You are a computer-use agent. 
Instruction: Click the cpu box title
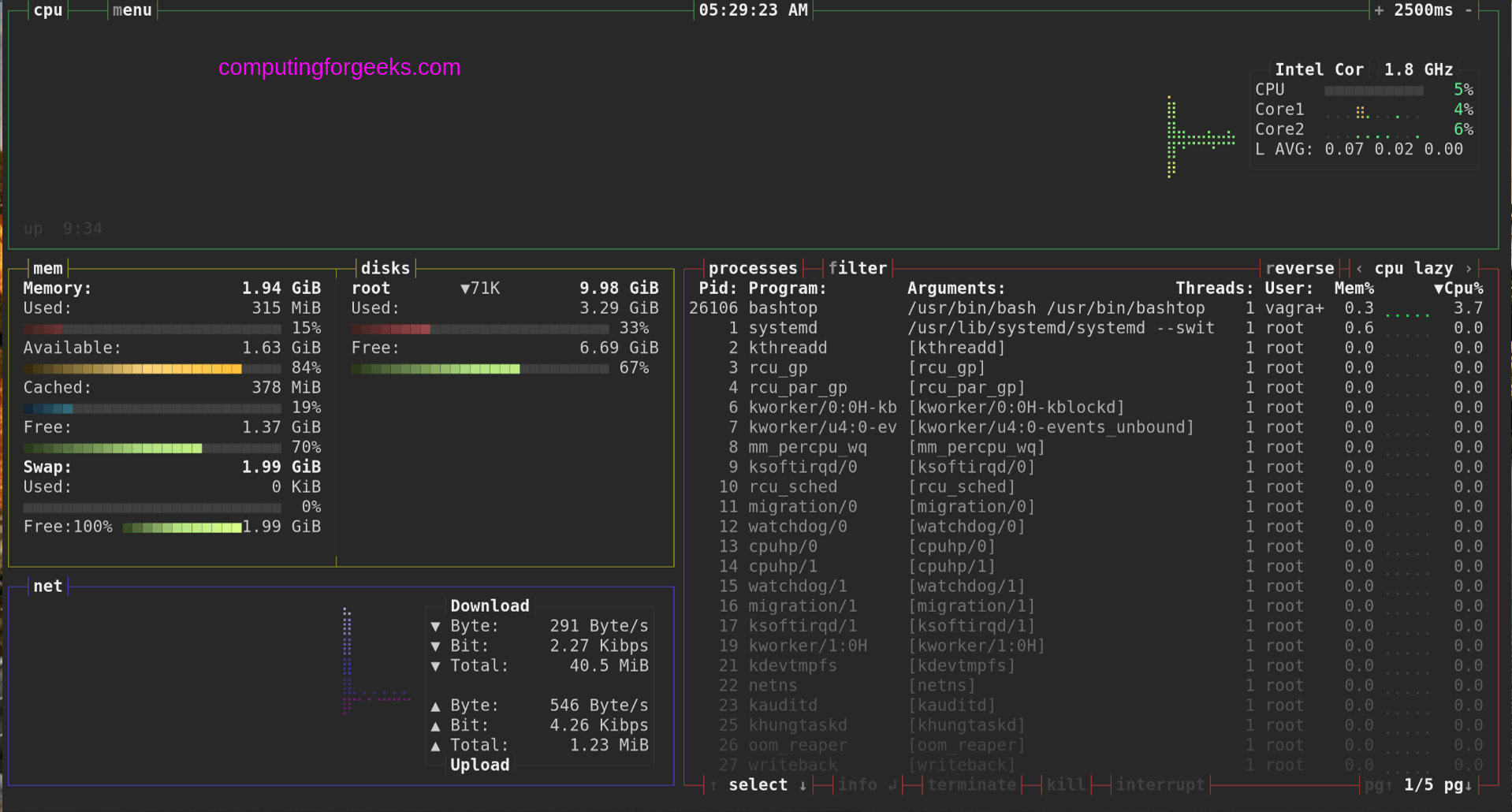tap(47, 10)
